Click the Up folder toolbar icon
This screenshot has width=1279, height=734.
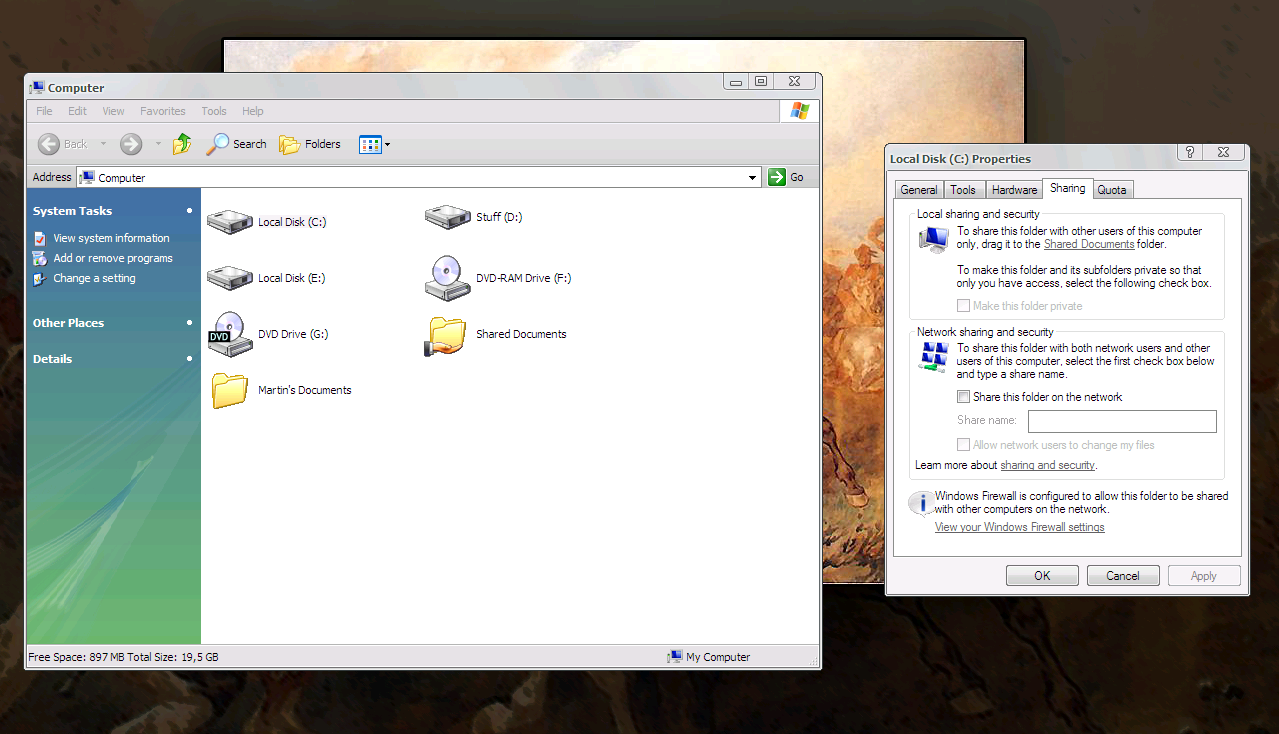(182, 144)
